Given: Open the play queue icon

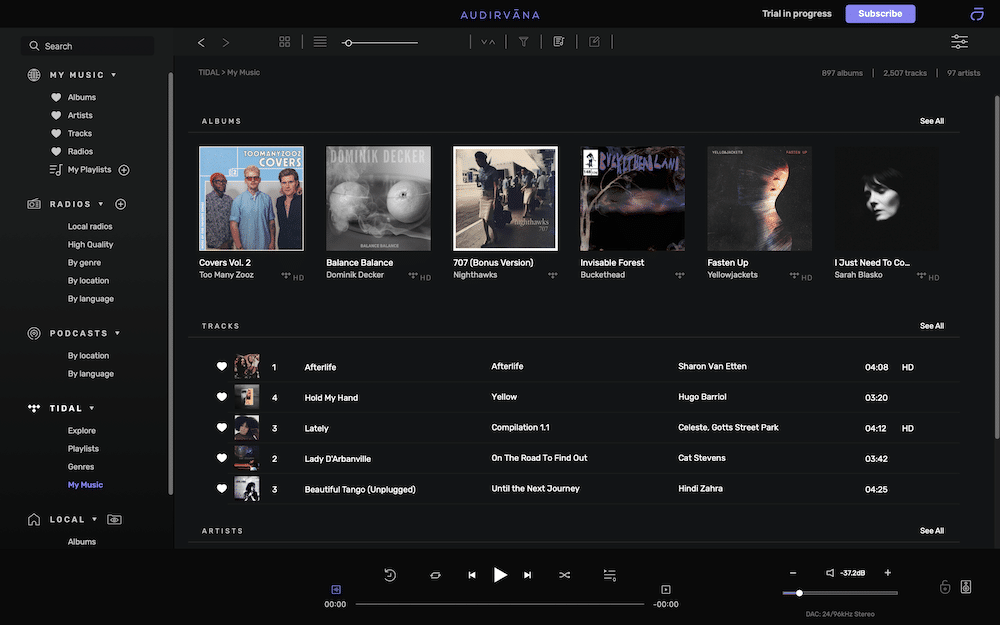Looking at the screenshot, I should pyautogui.click(x=610, y=575).
